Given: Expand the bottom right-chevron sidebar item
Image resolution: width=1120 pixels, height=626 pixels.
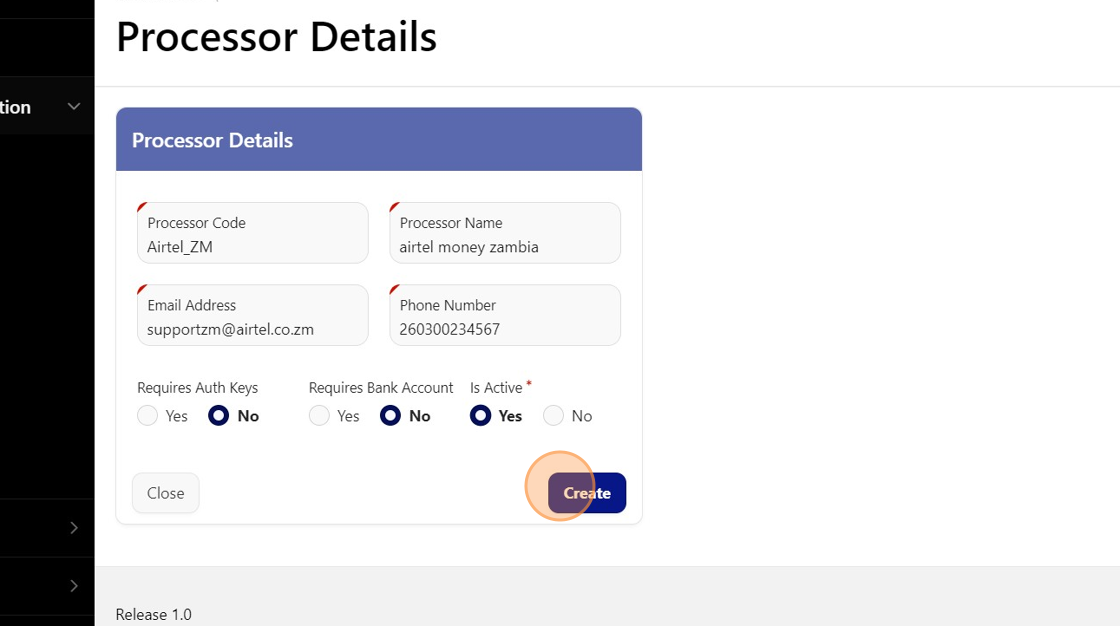Looking at the screenshot, I should 73,585.
